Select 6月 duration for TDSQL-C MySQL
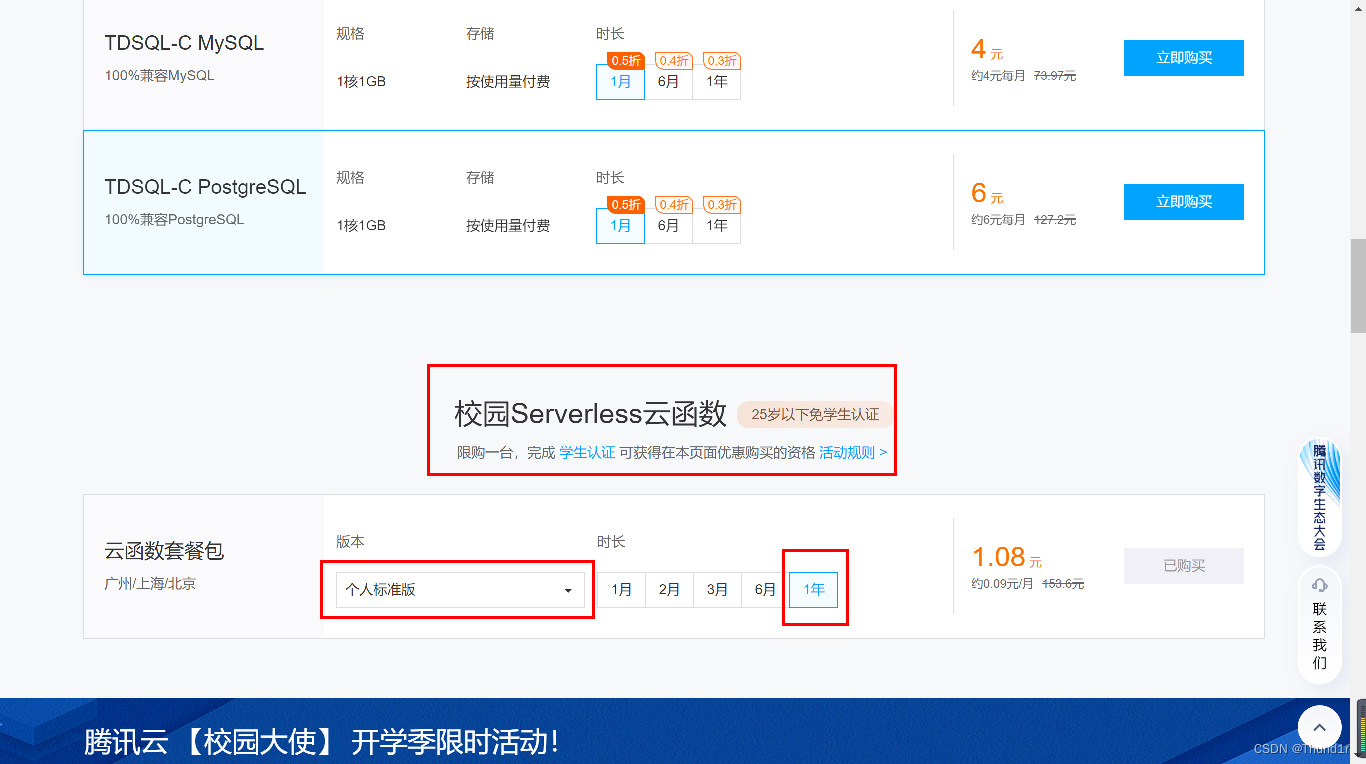This screenshot has height=764, width=1366. coord(668,82)
